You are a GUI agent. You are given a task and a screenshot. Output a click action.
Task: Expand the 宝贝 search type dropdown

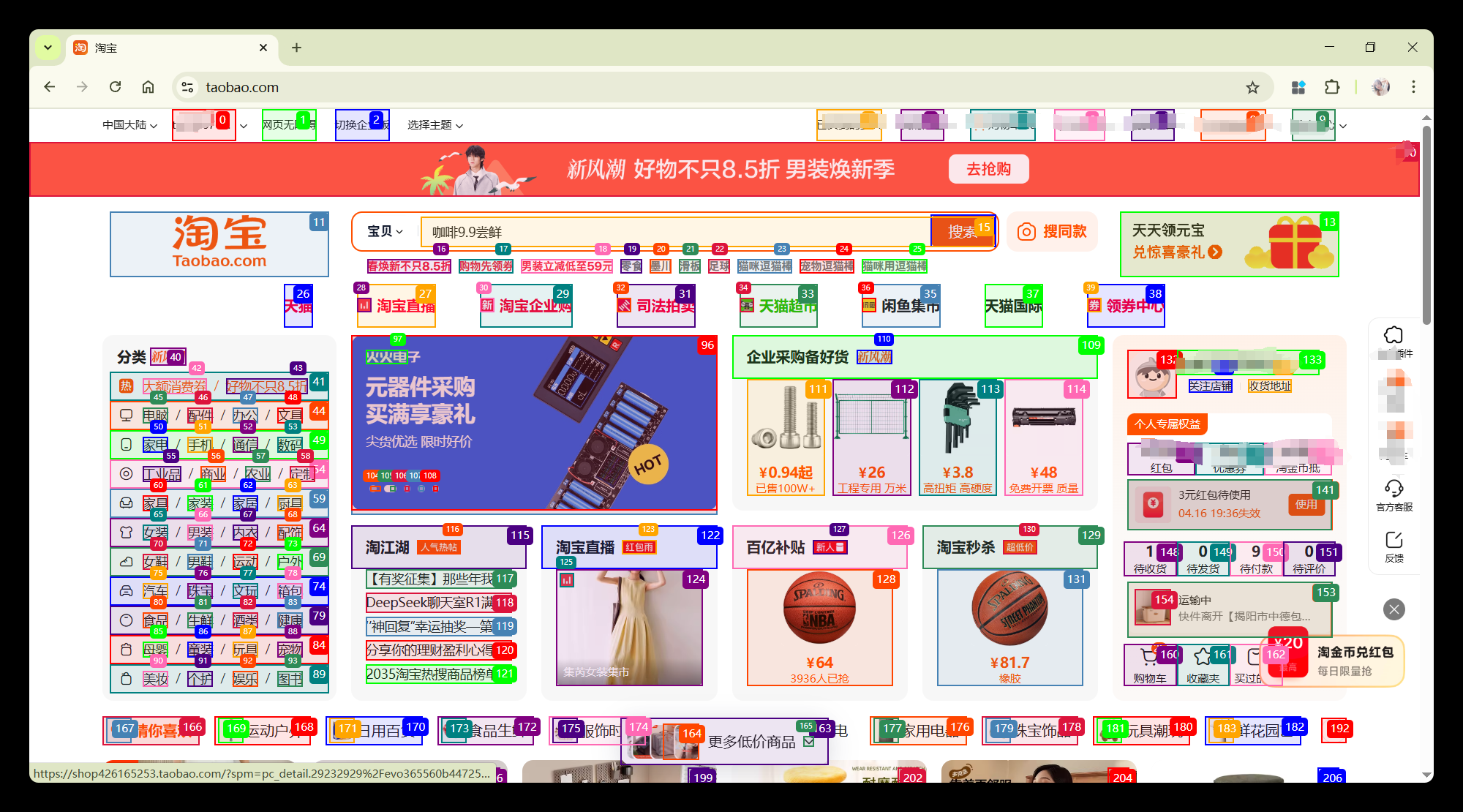pyautogui.click(x=385, y=232)
